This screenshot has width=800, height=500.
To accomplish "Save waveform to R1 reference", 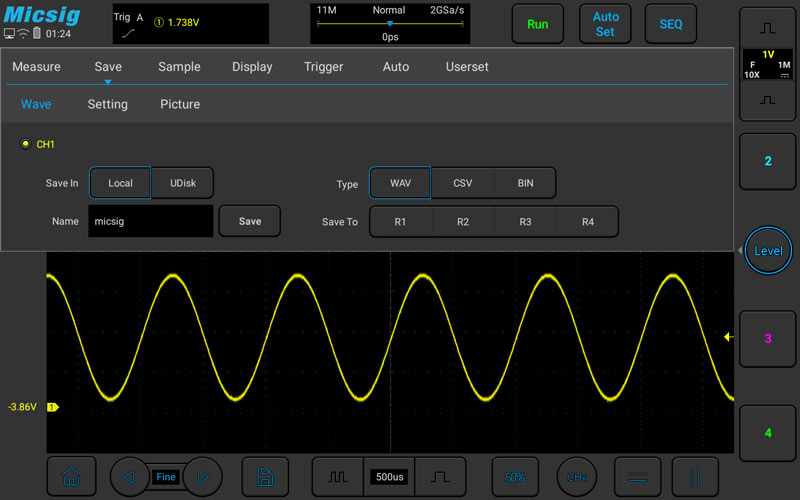I will [x=401, y=221].
